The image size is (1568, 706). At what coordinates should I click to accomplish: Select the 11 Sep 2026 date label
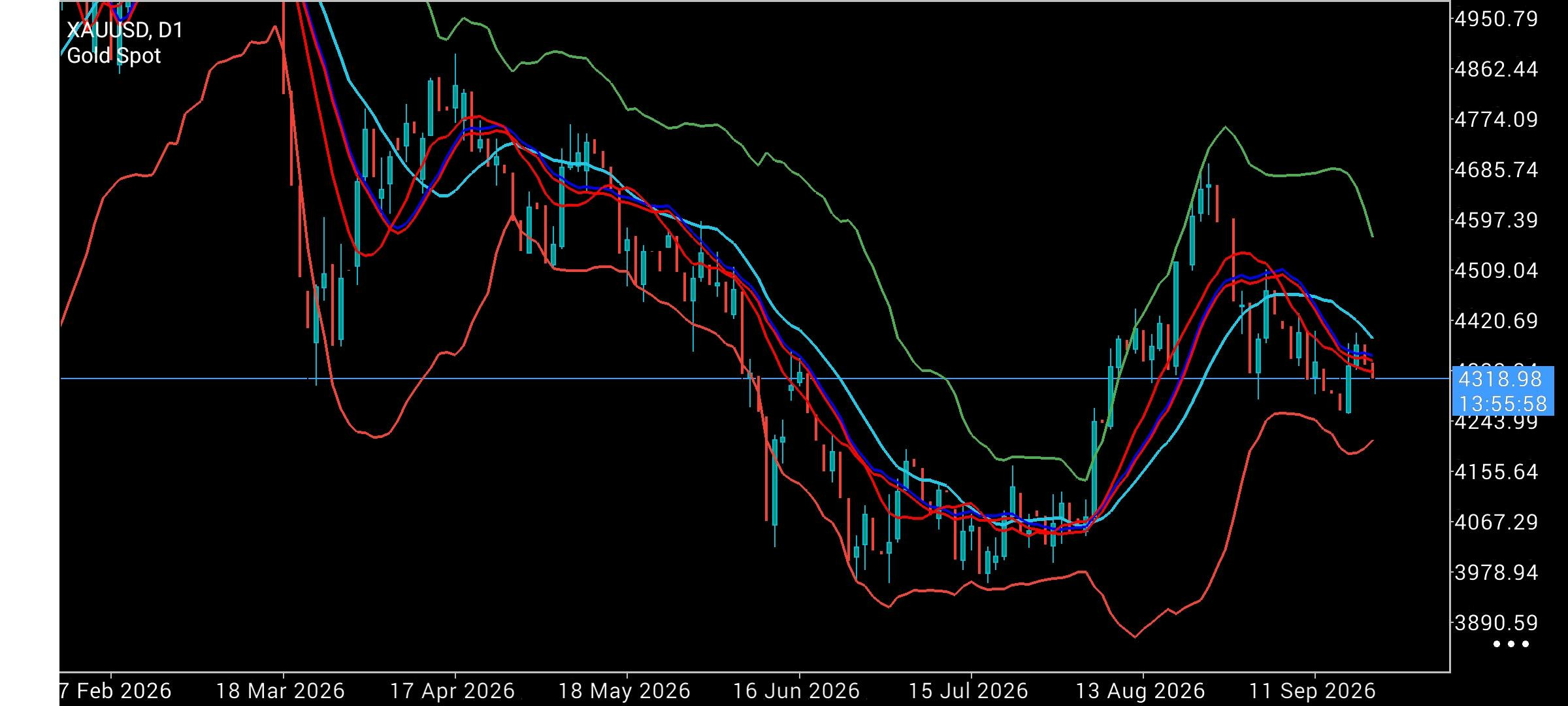tap(1313, 691)
